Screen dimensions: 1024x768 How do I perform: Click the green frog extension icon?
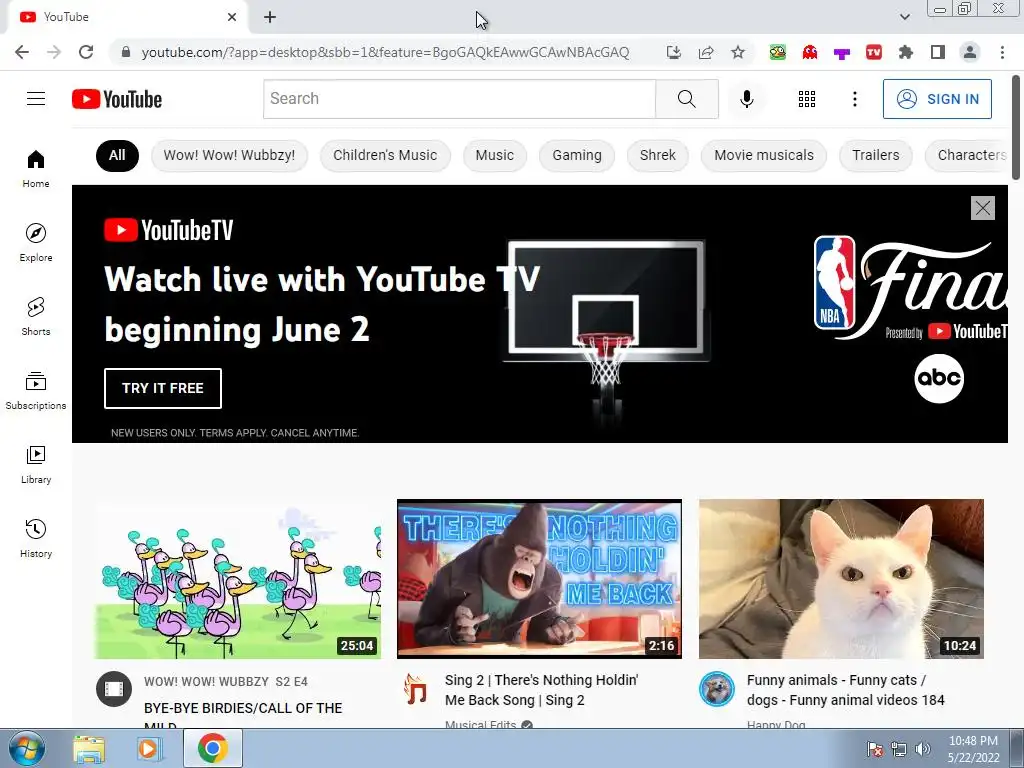[777, 52]
